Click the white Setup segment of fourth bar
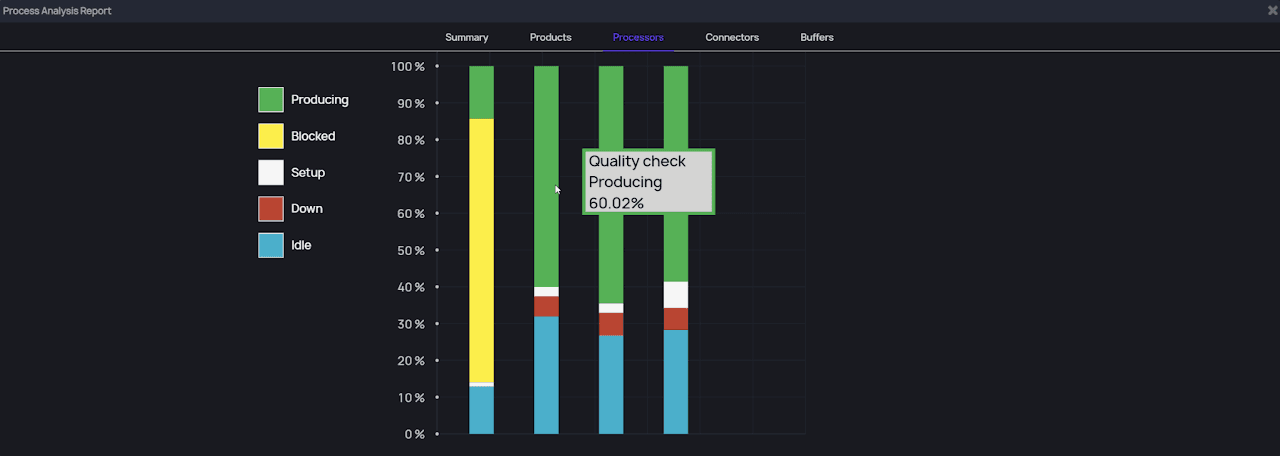Viewport: 1280px width, 456px height. pyautogui.click(x=676, y=295)
